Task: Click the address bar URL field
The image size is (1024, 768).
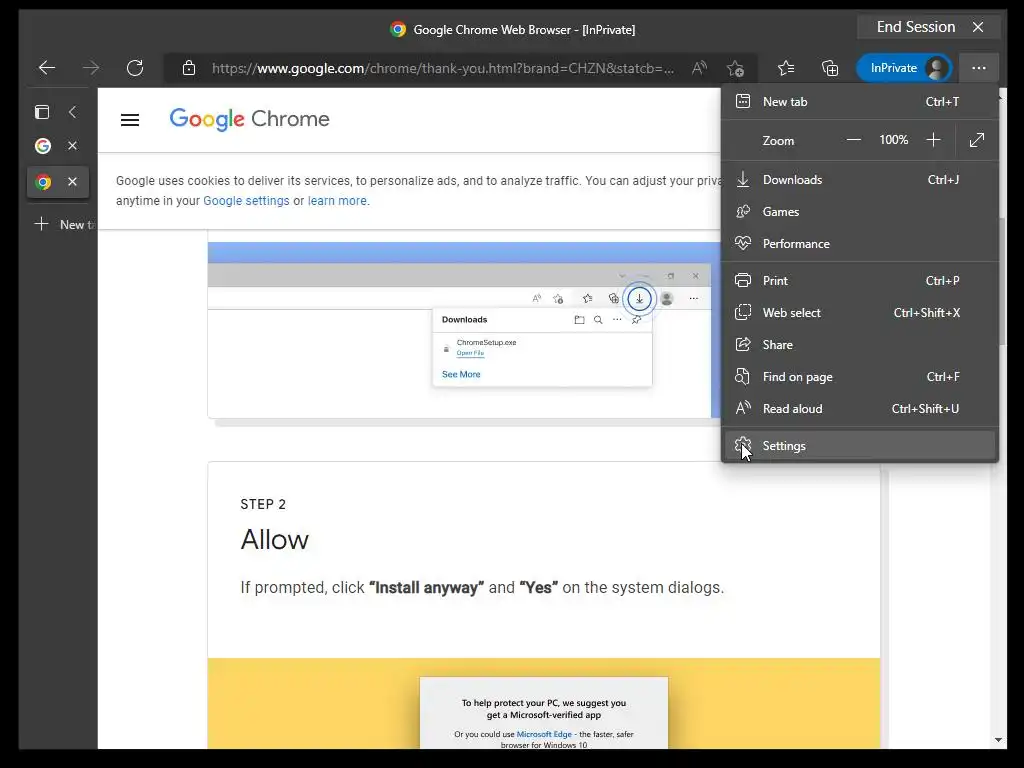Action: tap(443, 68)
